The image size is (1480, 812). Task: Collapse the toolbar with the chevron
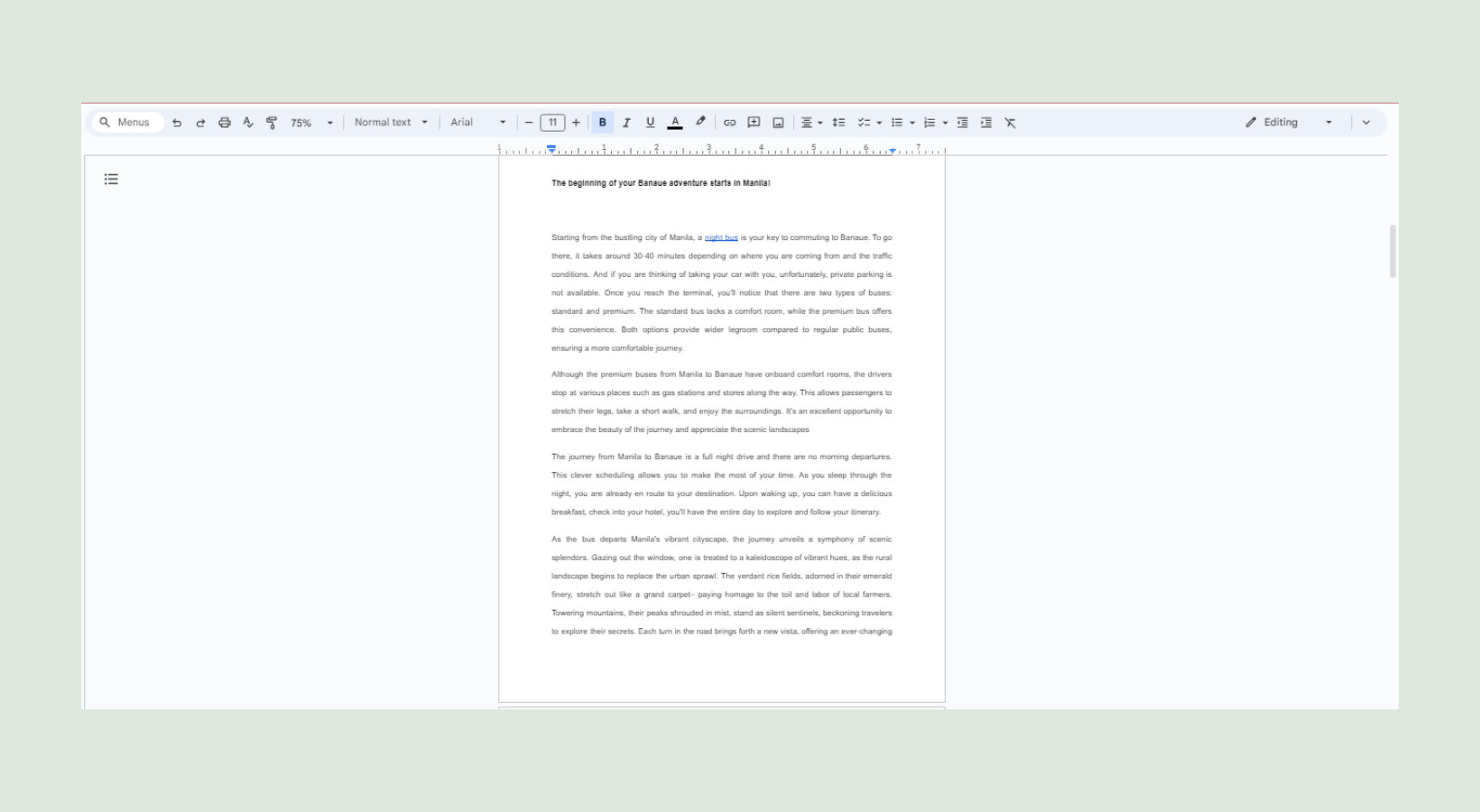tap(1366, 123)
